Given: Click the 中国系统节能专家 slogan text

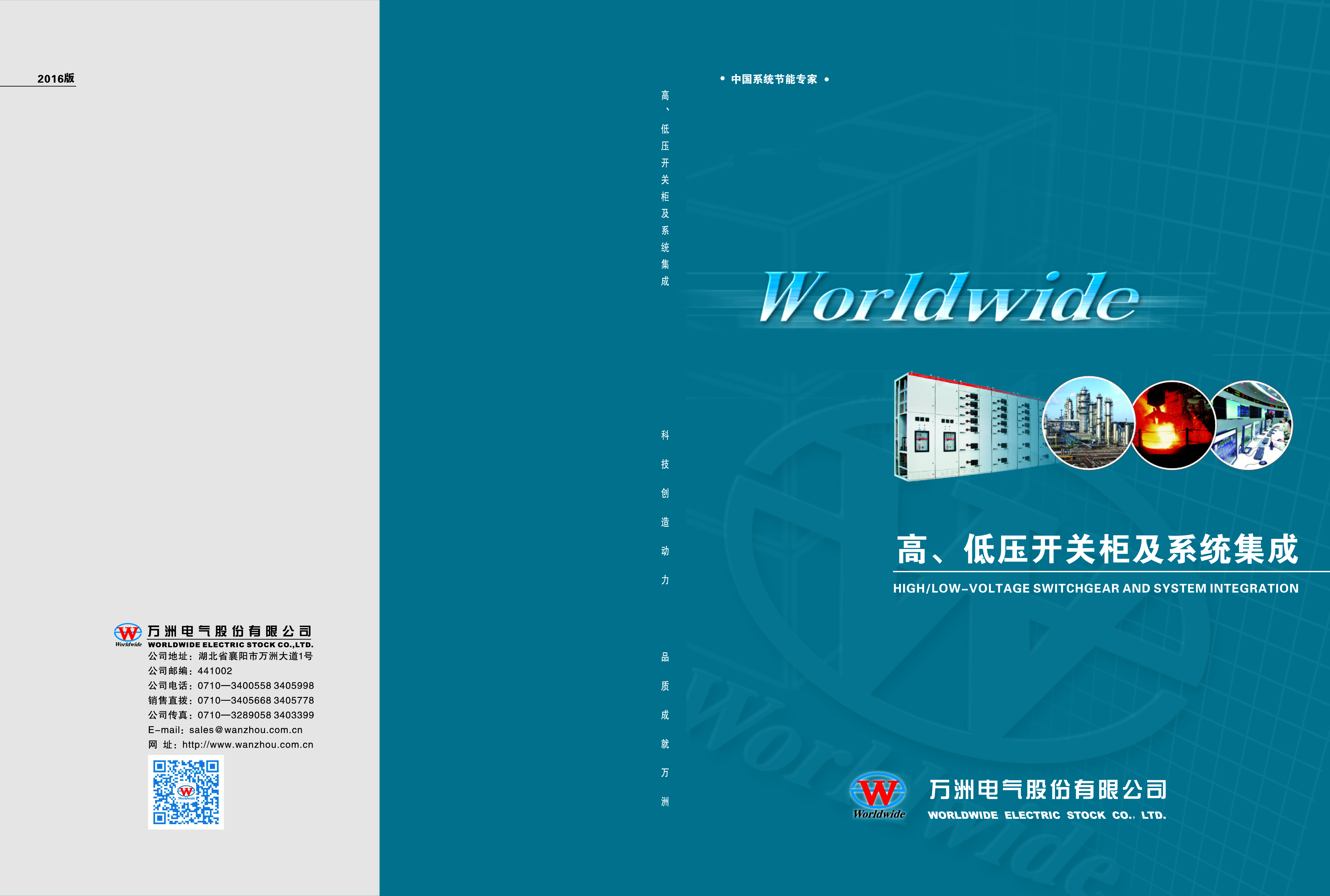Looking at the screenshot, I should [x=774, y=80].
